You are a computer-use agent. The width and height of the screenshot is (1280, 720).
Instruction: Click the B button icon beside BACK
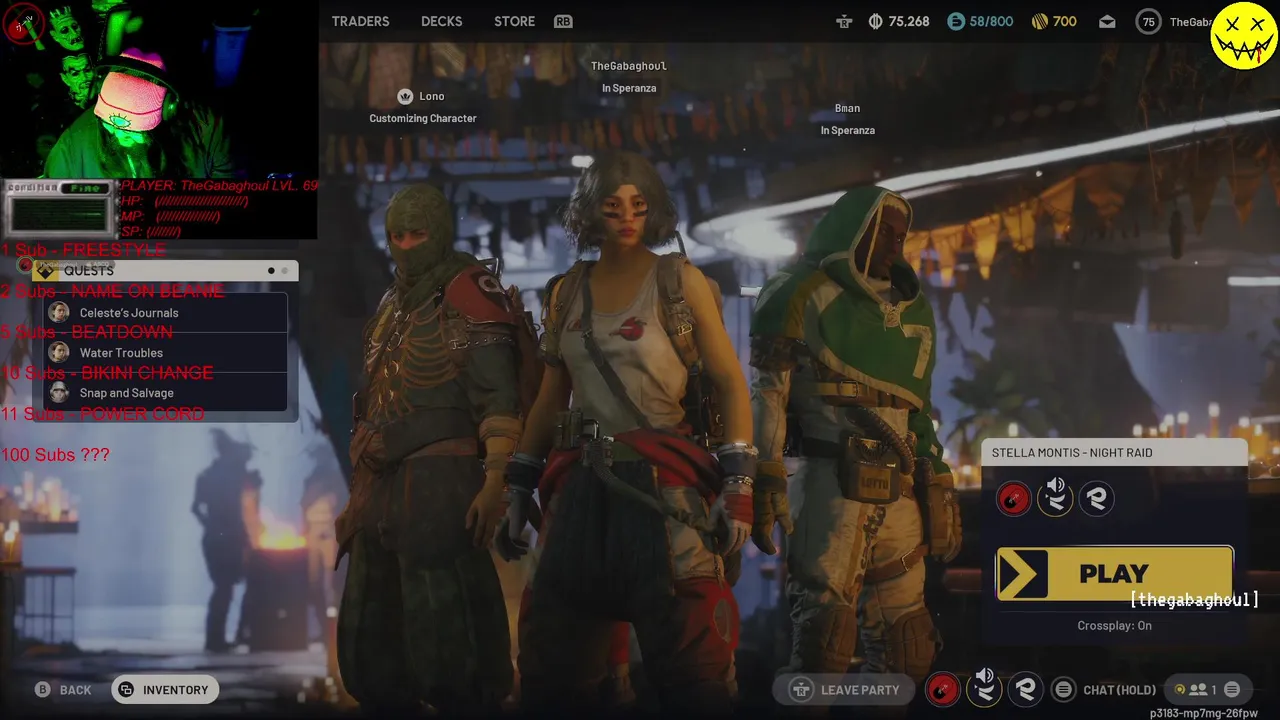[x=42, y=690]
